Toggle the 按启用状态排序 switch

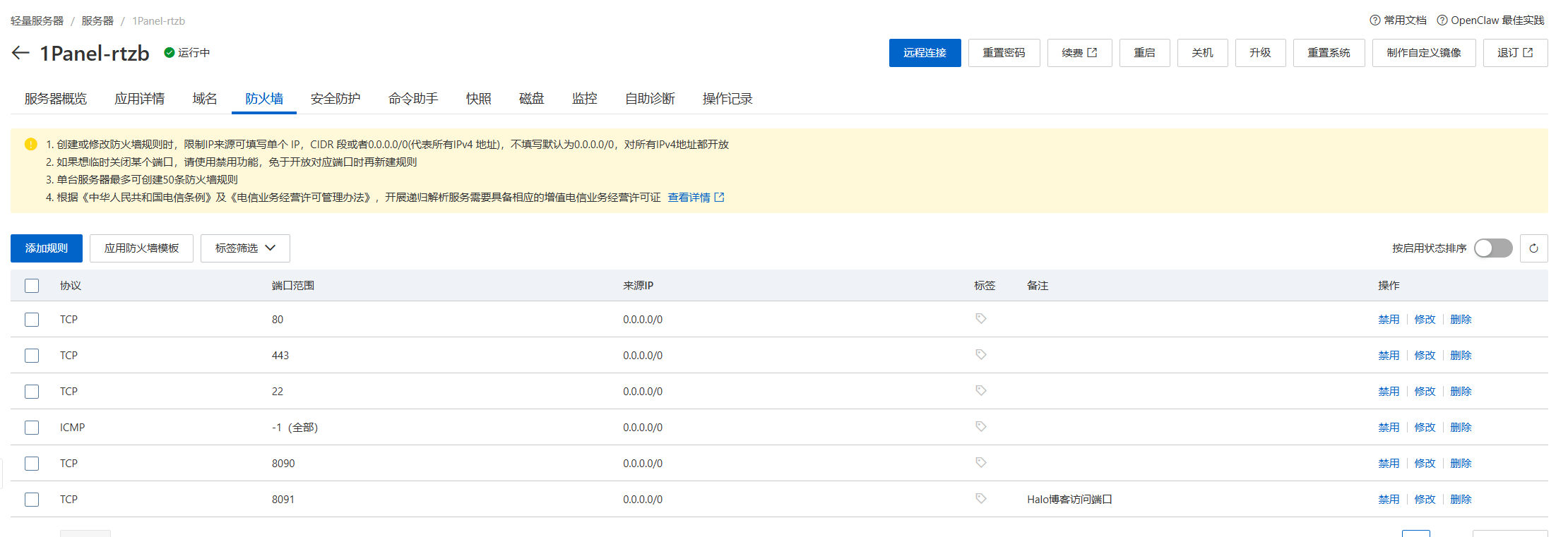coord(1492,248)
